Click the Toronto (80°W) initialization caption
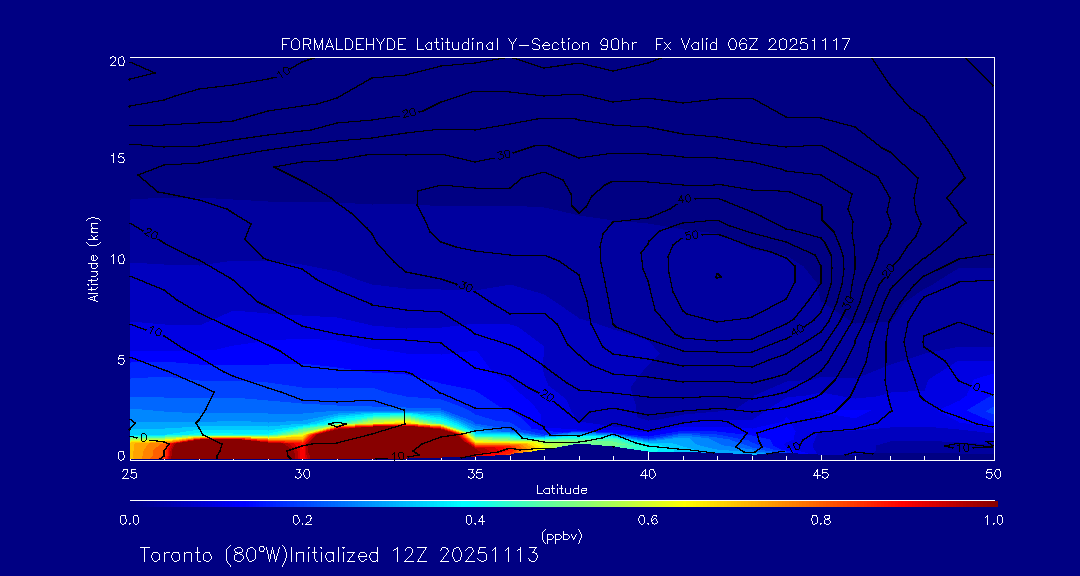 click(x=339, y=555)
